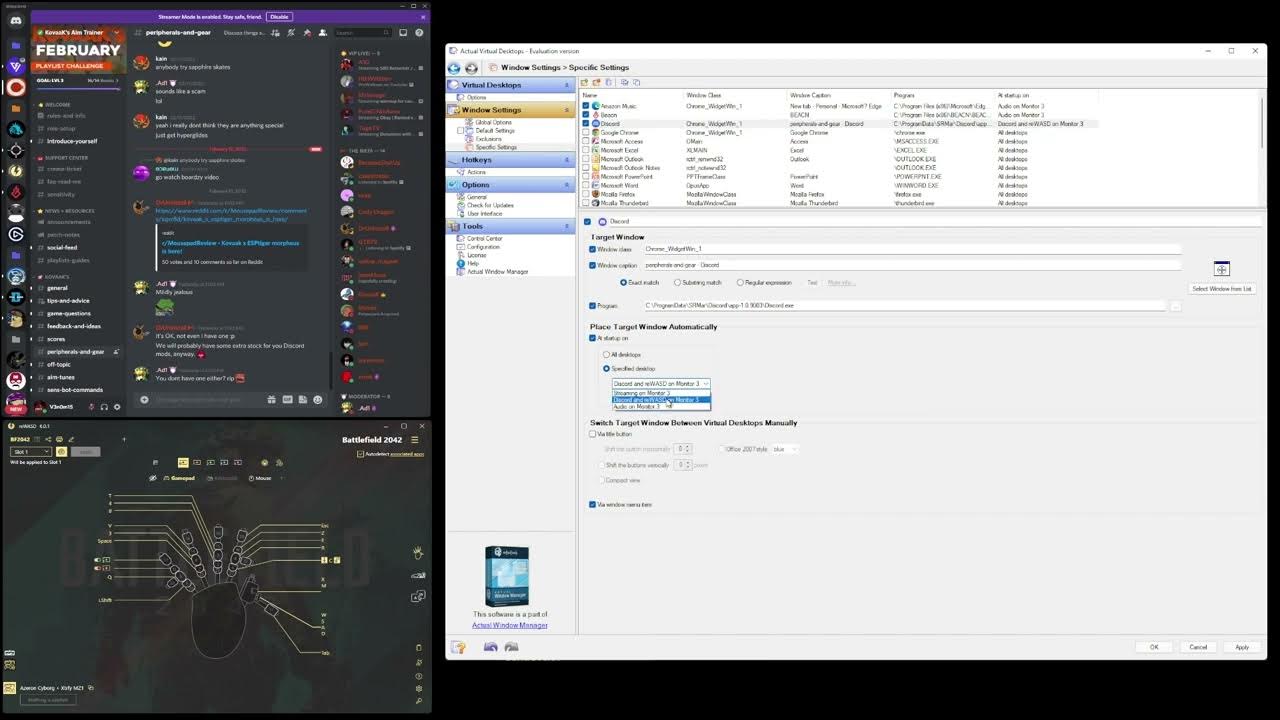
Task: Collapse Window Settings sidebar section
Action: pyautogui.click(x=568, y=110)
